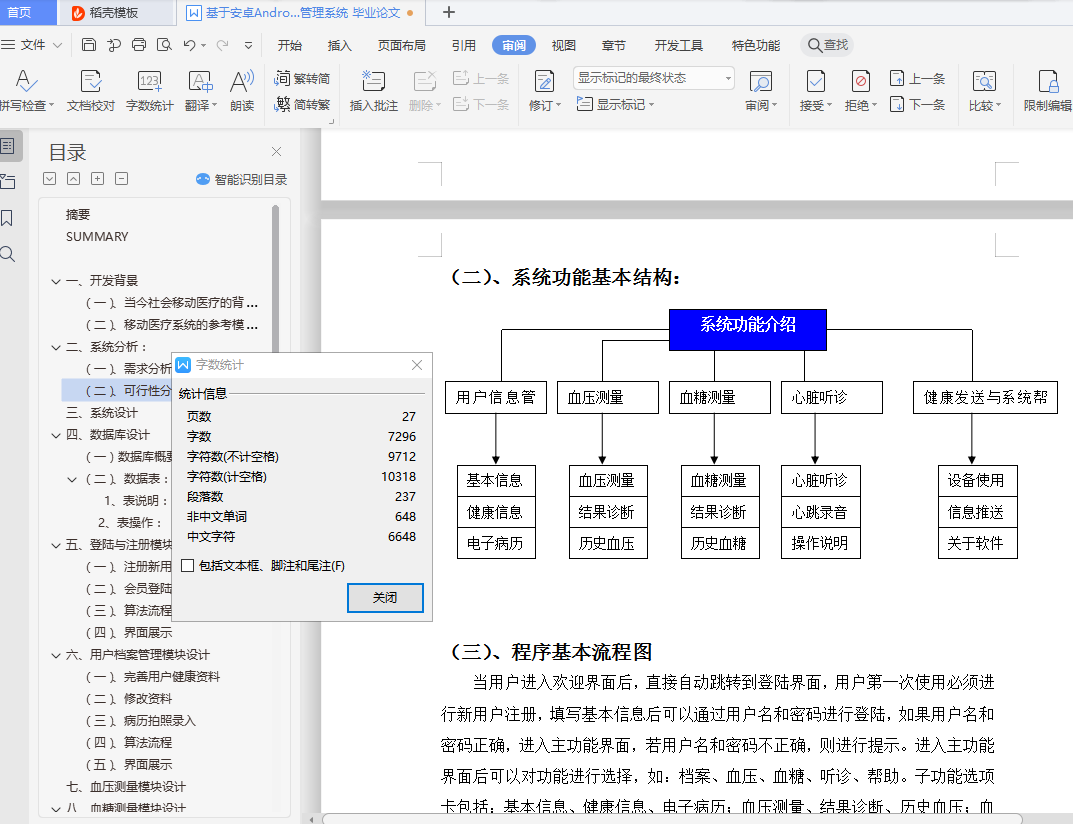The image size is (1073, 824).
Task: Click the add outline level plus icon
Action: [97, 179]
